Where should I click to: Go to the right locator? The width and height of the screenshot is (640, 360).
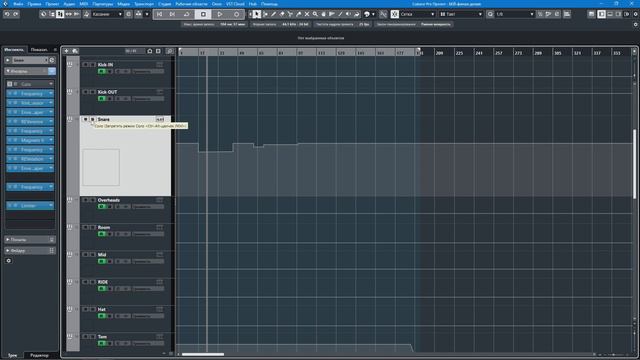(172, 14)
